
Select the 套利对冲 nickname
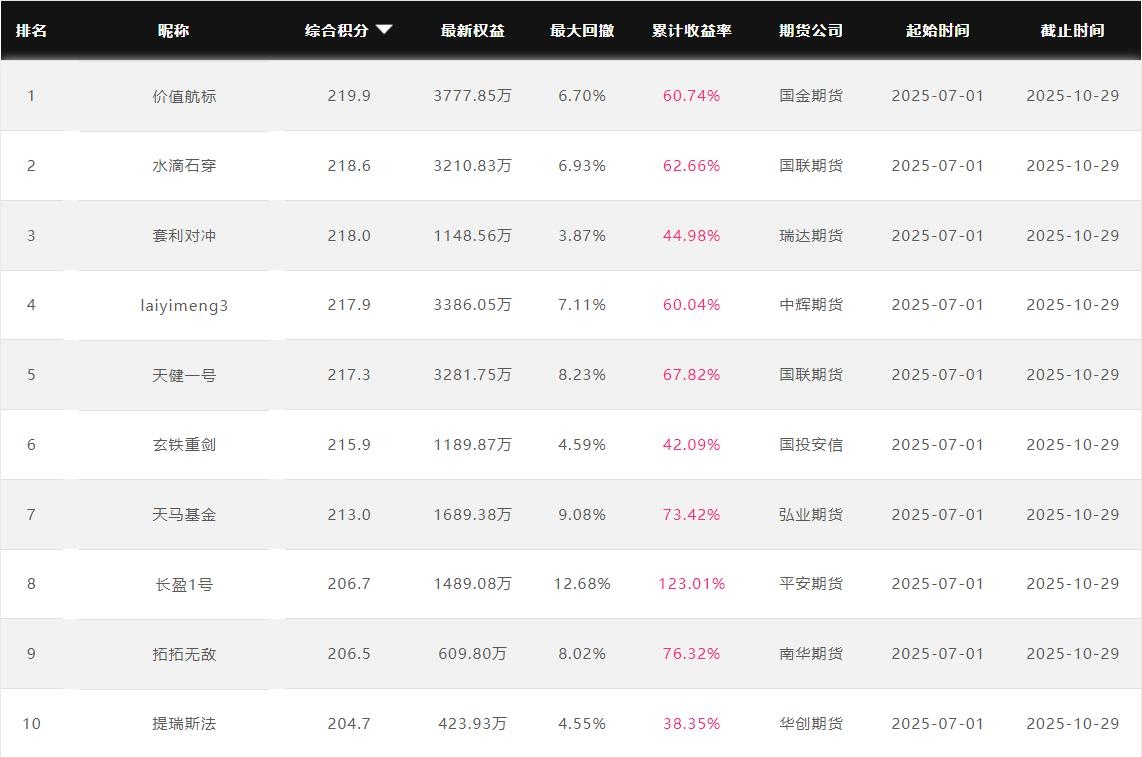pyautogui.click(x=184, y=236)
